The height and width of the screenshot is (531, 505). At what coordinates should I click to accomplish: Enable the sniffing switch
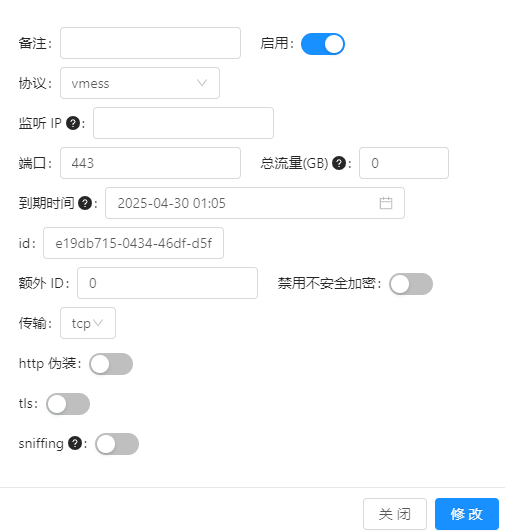(x=117, y=444)
